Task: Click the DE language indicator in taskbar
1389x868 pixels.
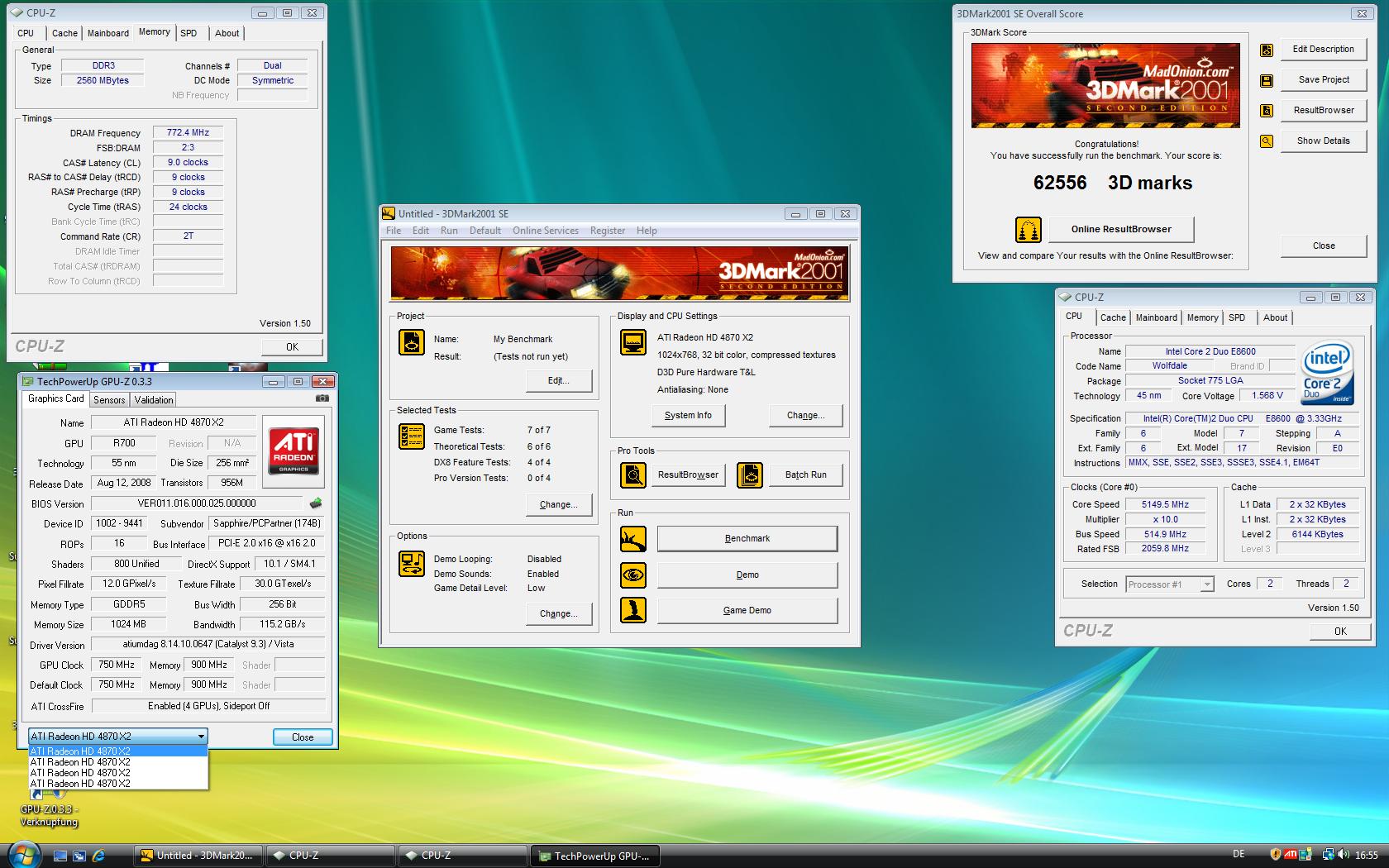Action: point(1238,855)
